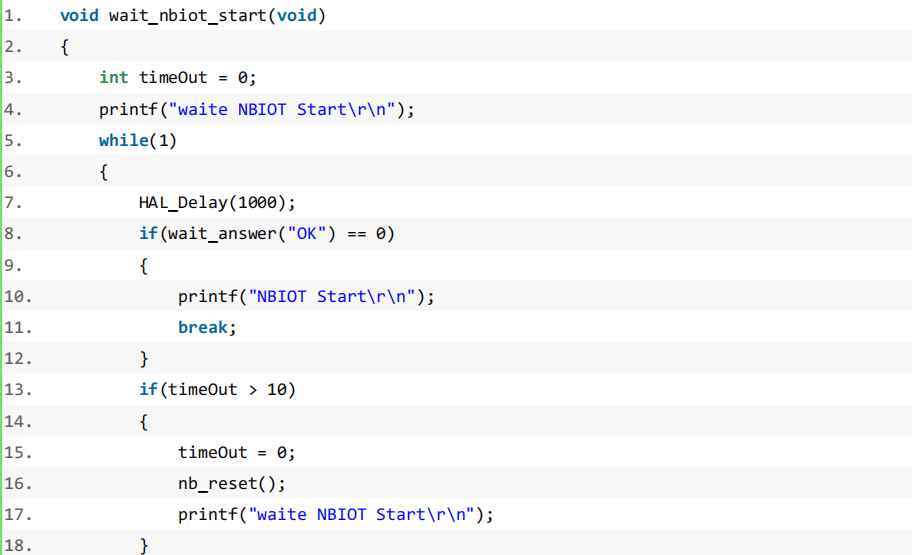
Task: Click the while keyword on line 5
Action: point(123,140)
